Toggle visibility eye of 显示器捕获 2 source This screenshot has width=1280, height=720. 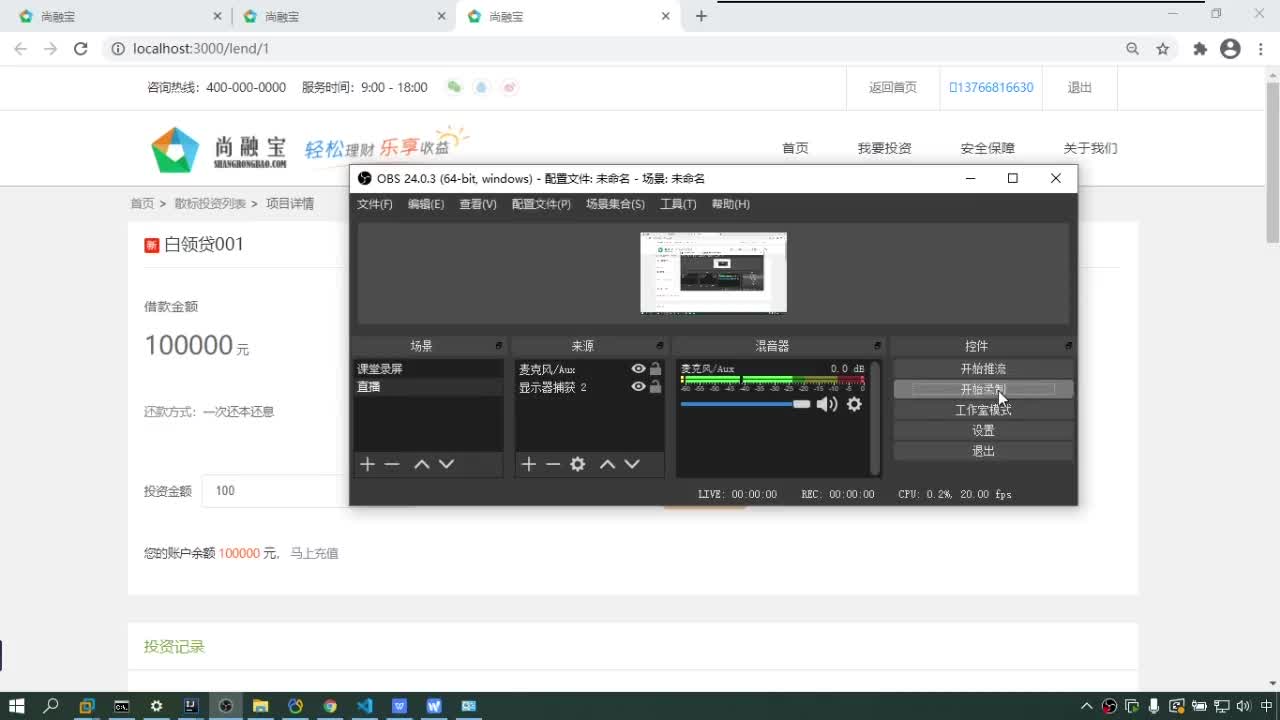coord(638,387)
